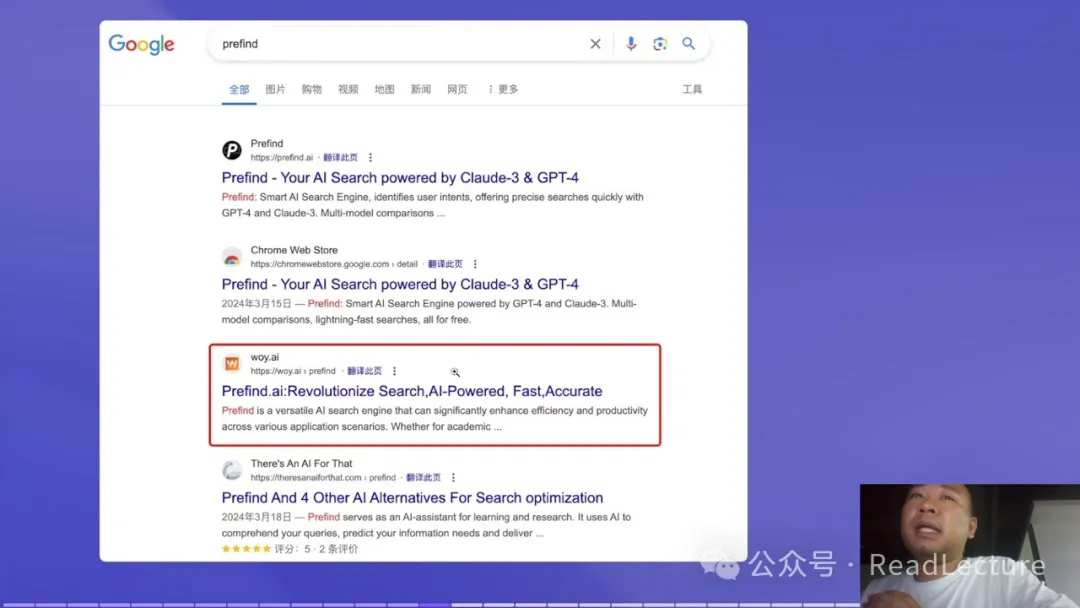Select the 视频 (Videos) tab
This screenshot has height=608, width=1080.
point(348,90)
